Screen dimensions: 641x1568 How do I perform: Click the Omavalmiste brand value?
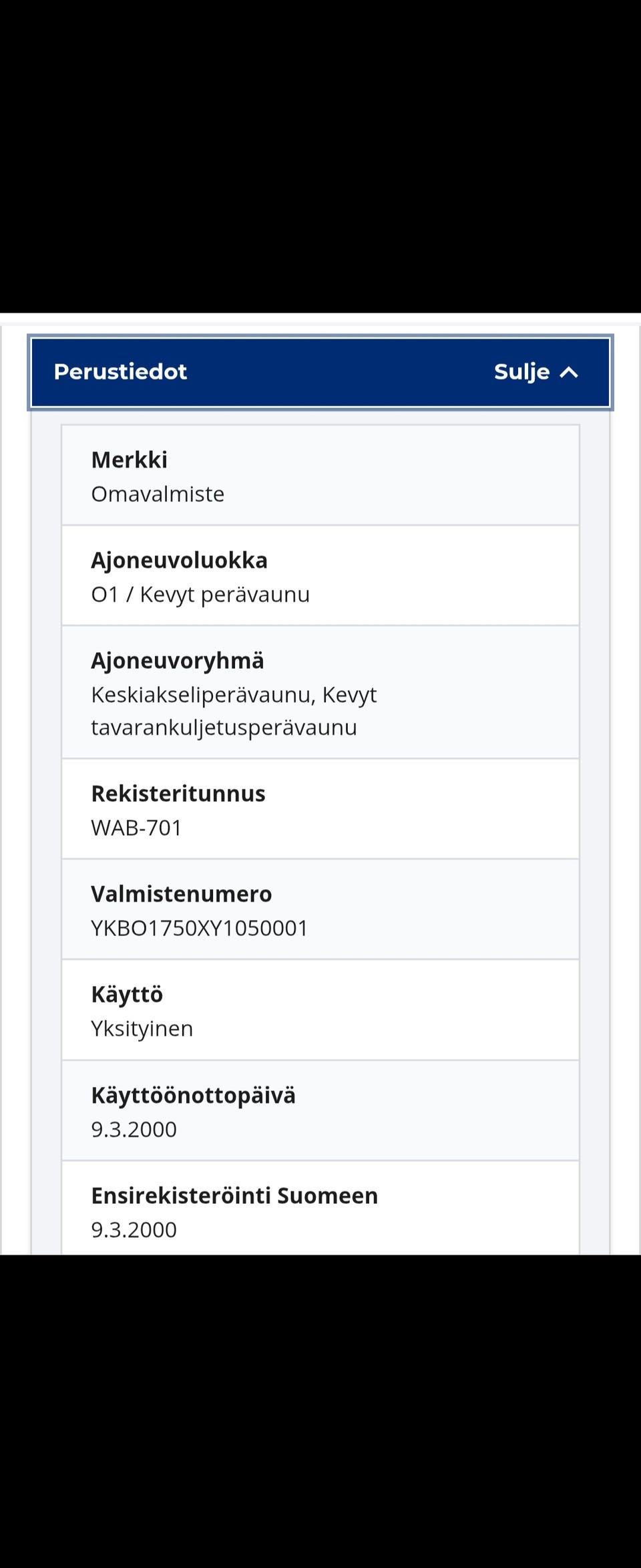(x=158, y=494)
